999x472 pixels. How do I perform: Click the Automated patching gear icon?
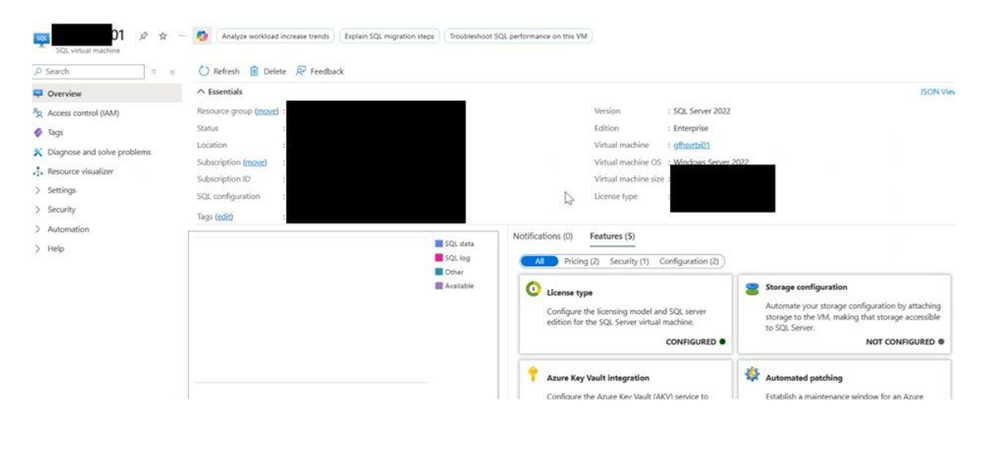click(x=752, y=374)
